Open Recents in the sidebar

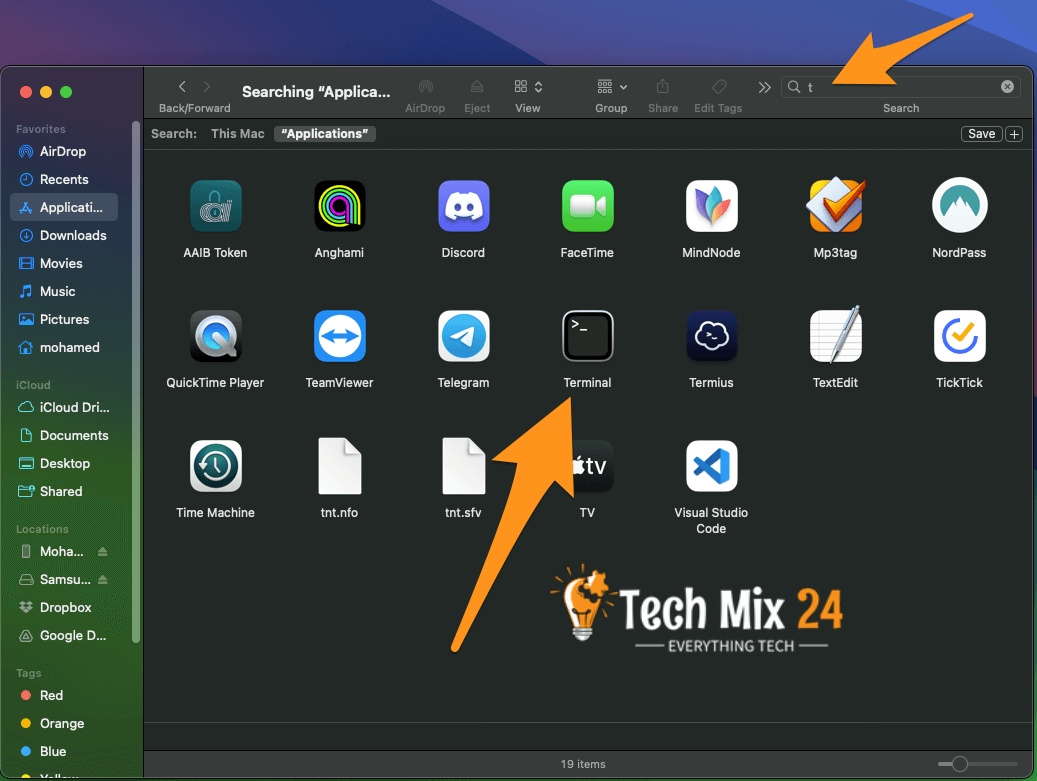(63, 179)
